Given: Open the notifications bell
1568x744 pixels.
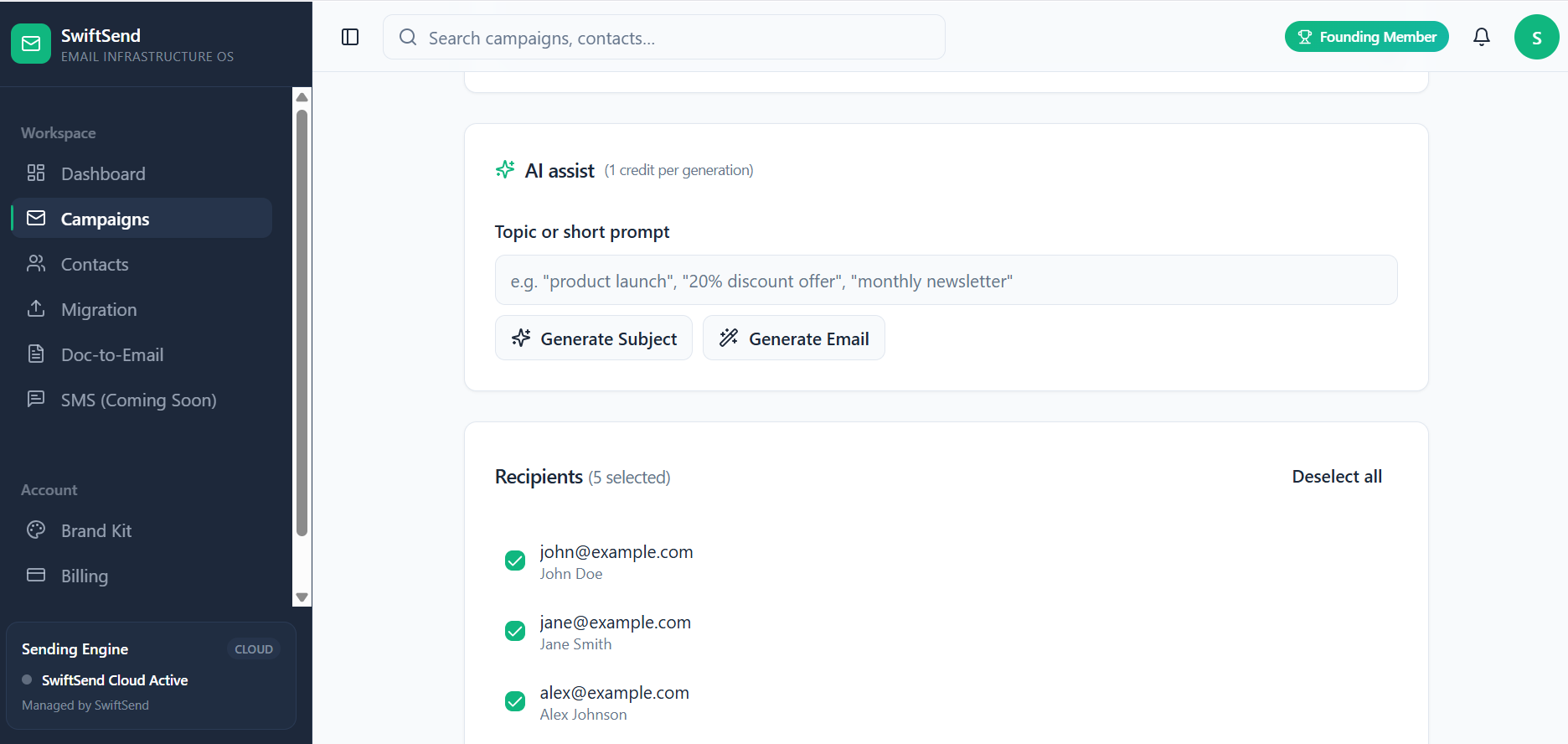Looking at the screenshot, I should click(x=1482, y=37).
